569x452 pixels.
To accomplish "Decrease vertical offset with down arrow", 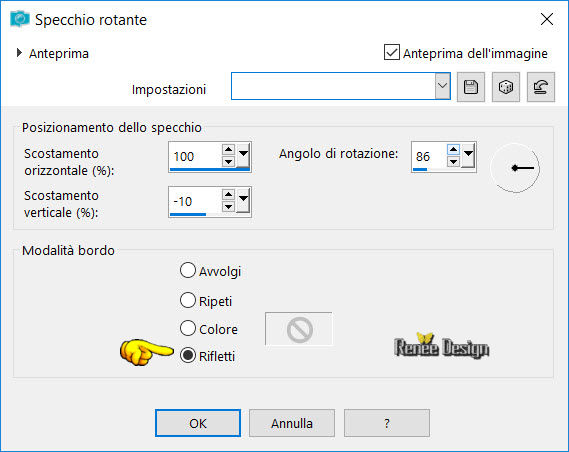I will [228, 207].
